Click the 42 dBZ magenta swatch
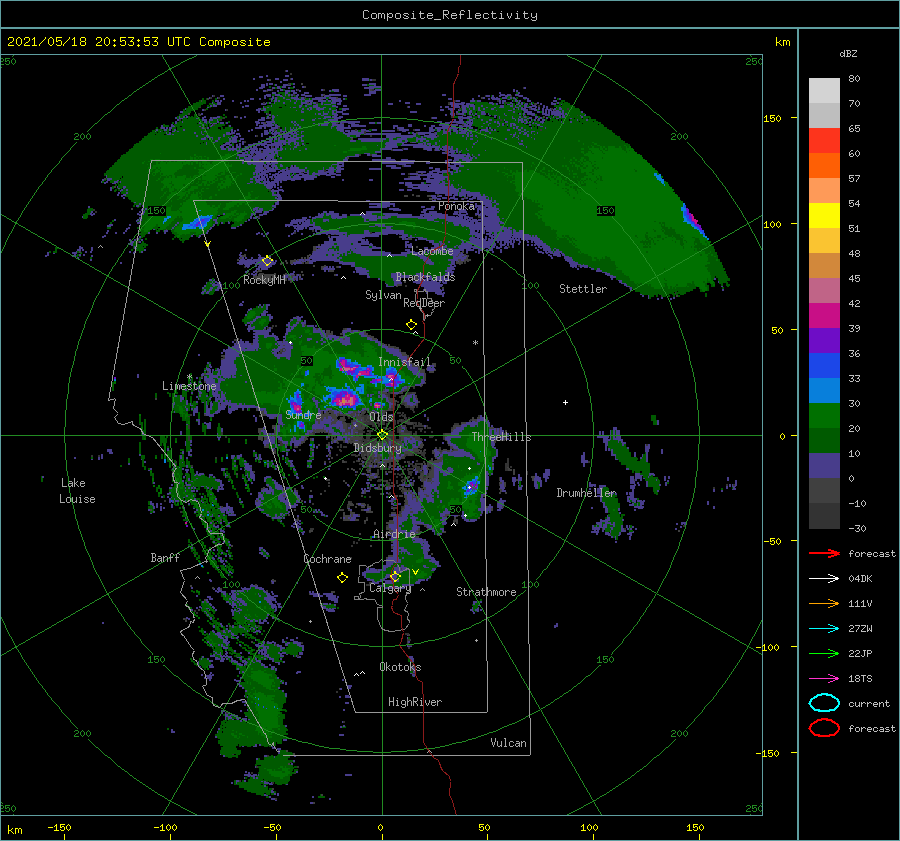 click(x=824, y=315)
